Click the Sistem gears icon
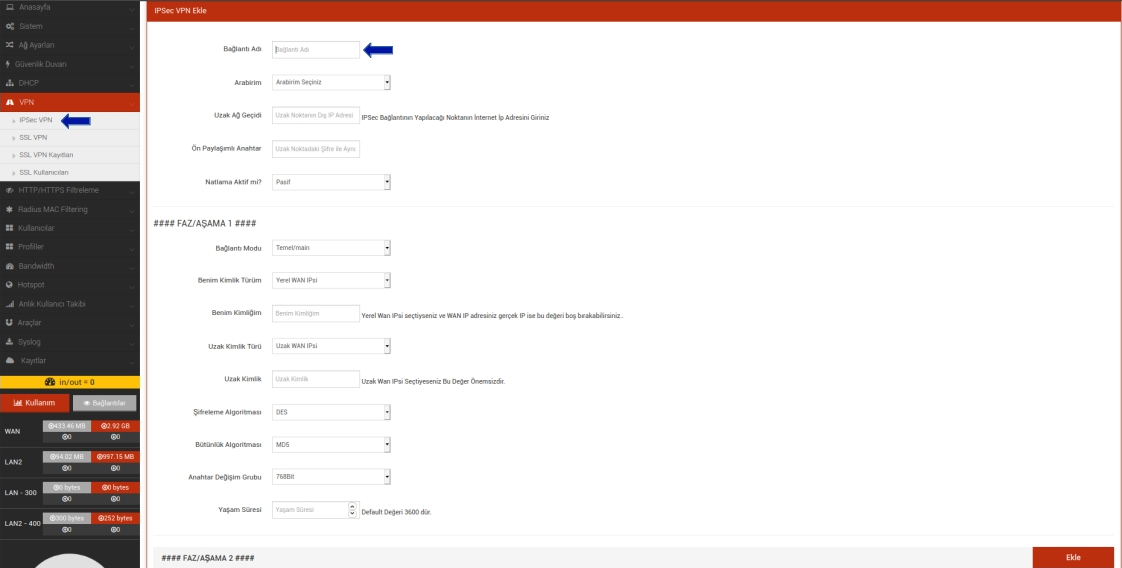This screenshot has width=1122, height=568. [x=10, y=26]
